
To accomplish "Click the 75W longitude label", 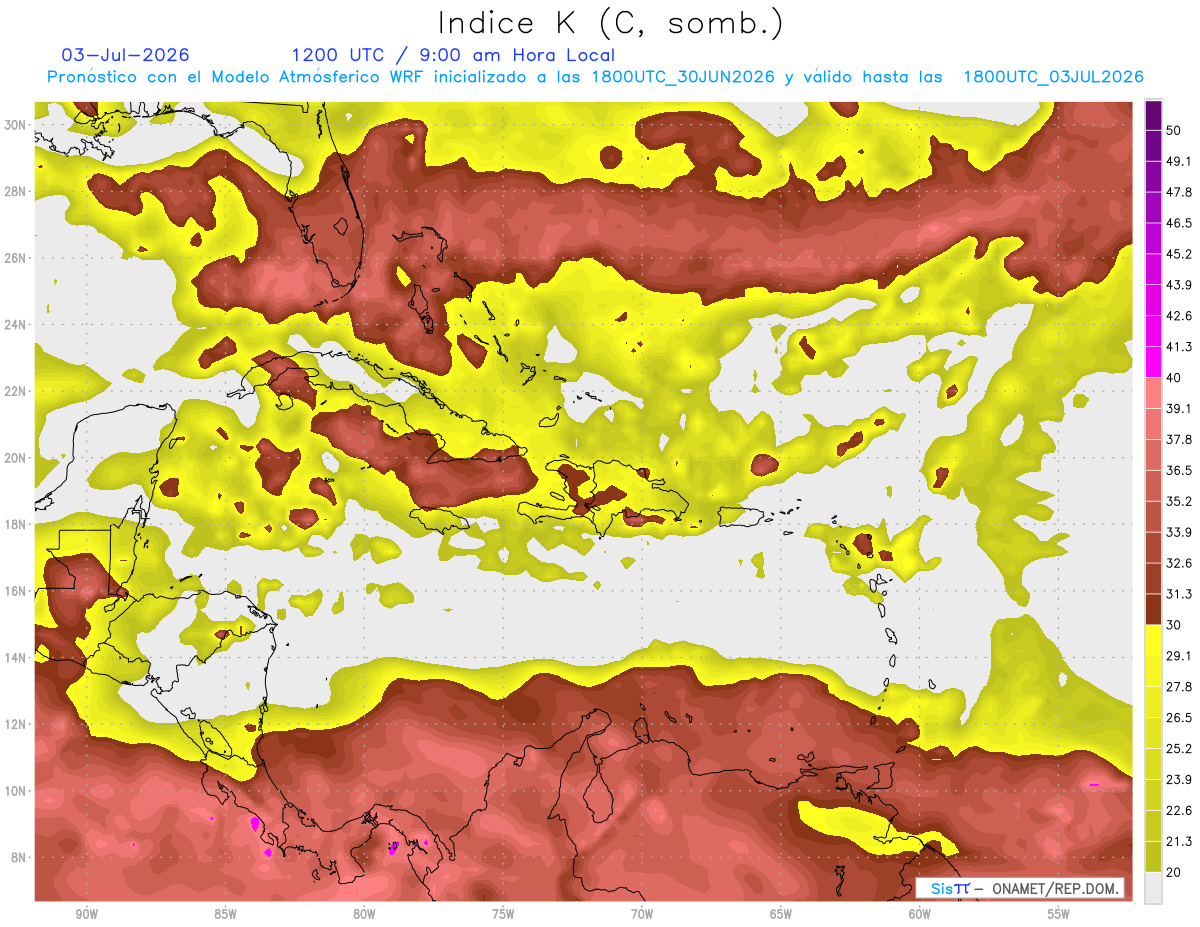I will (x=503, y=914).
